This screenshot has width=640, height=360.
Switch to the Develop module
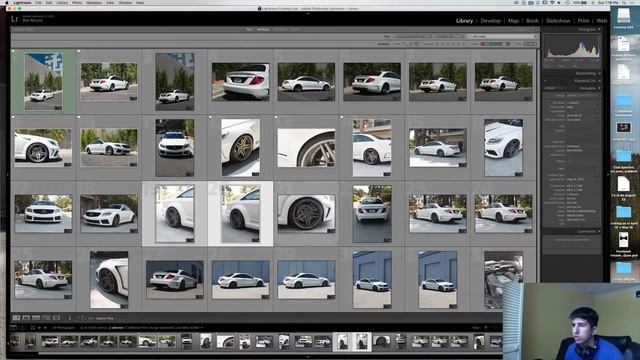(490, 20)
